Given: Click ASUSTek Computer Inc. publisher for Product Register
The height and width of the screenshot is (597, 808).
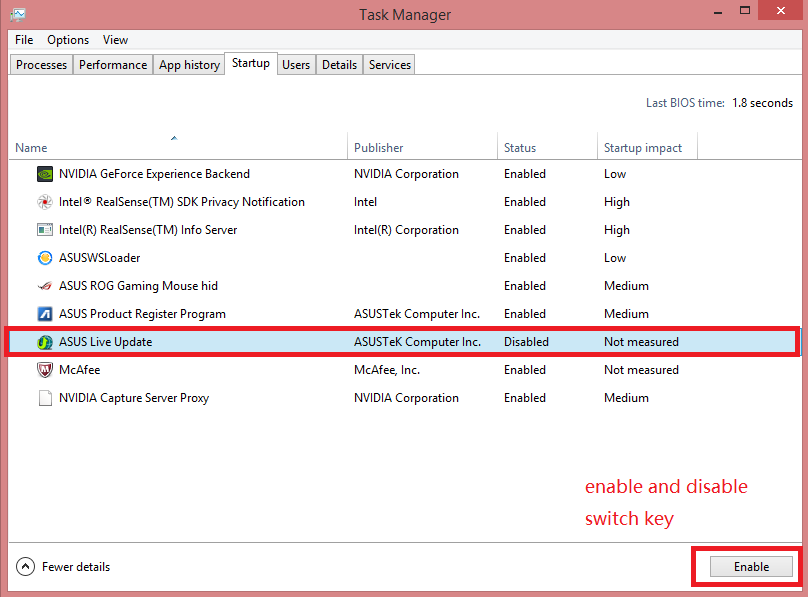Looking at the screenshot, I should [417, 314].
